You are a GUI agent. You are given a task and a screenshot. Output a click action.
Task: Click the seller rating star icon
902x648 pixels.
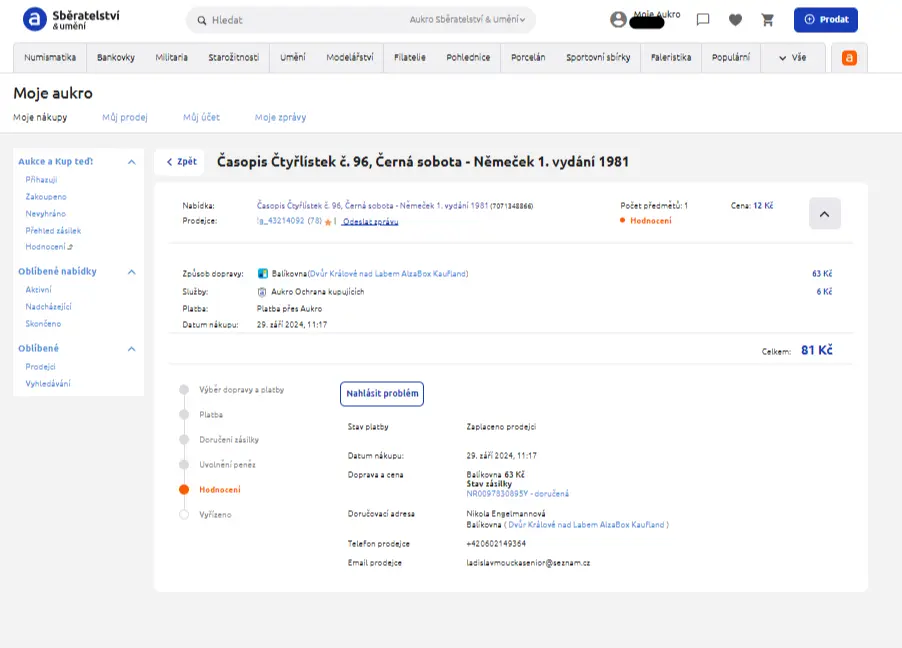[328, 222]
